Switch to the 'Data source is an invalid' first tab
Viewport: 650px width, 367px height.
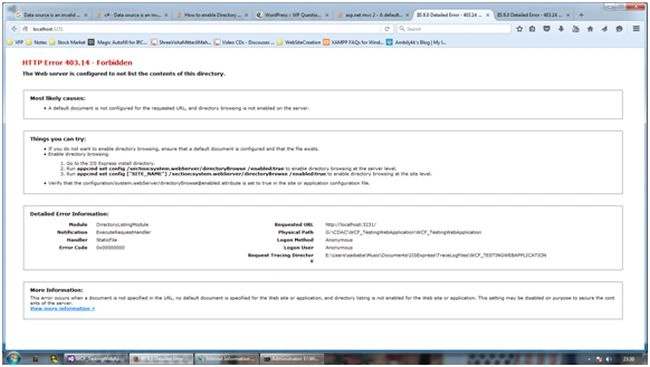pos(51,15)
